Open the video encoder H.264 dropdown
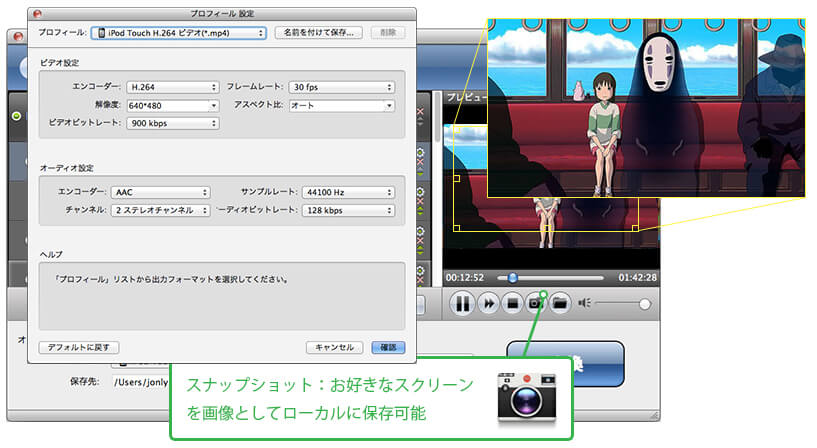 coord(172,87)
